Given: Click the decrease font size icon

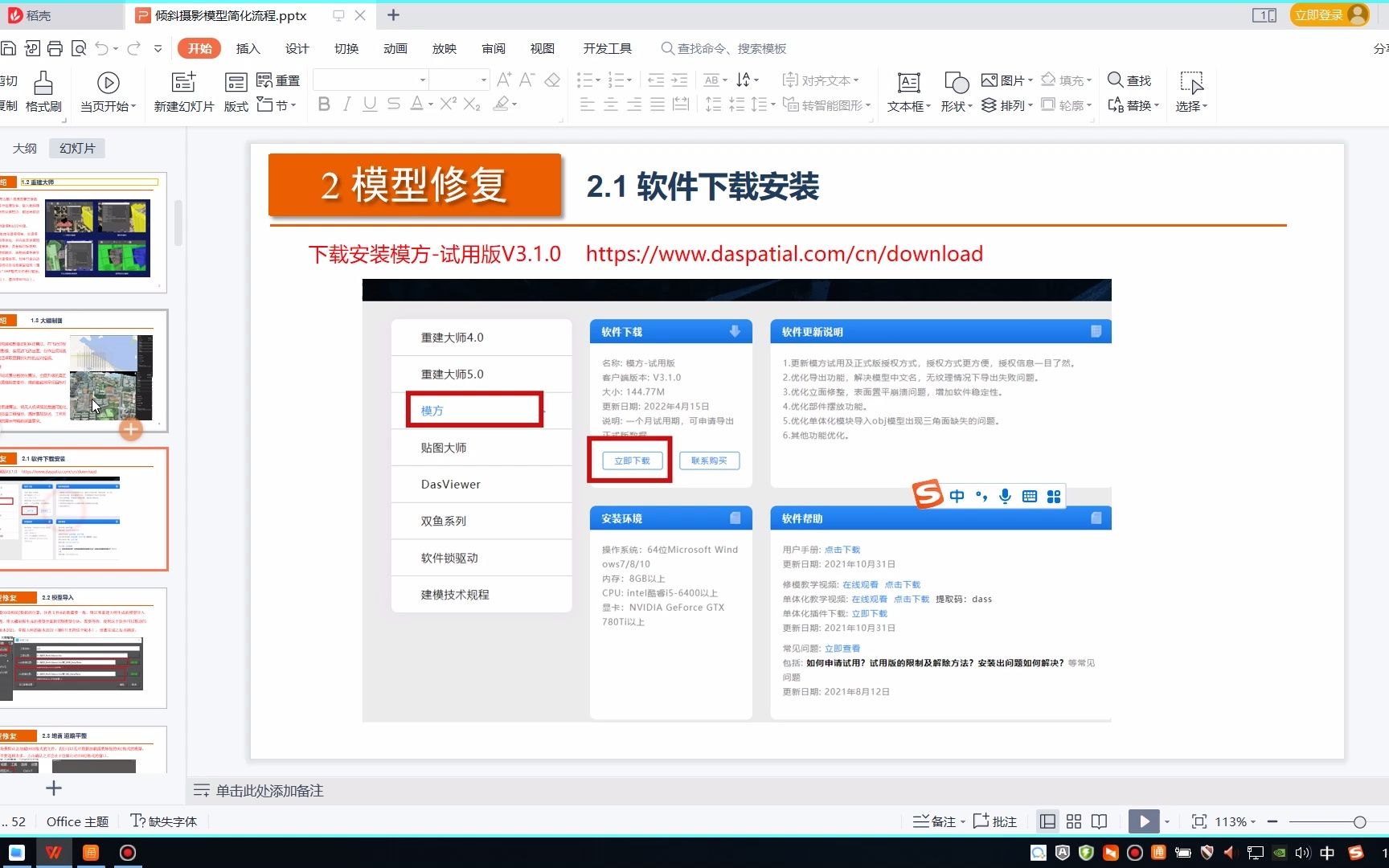Looking at the screenshot, I should tap(527, 80).
